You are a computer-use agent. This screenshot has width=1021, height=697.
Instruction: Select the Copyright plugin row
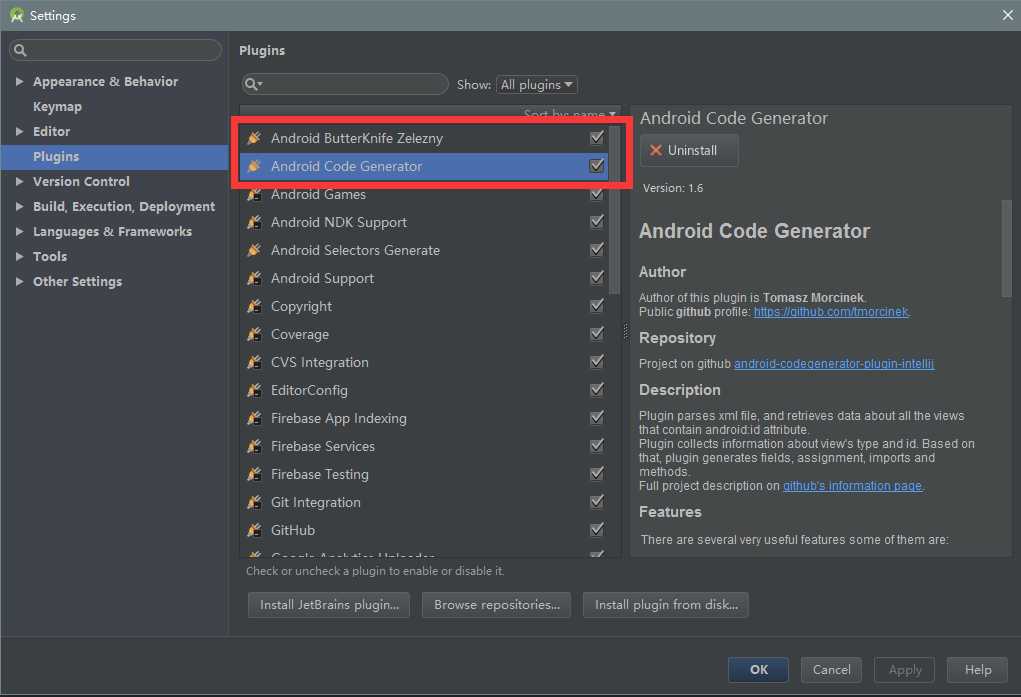pos(424,306)
